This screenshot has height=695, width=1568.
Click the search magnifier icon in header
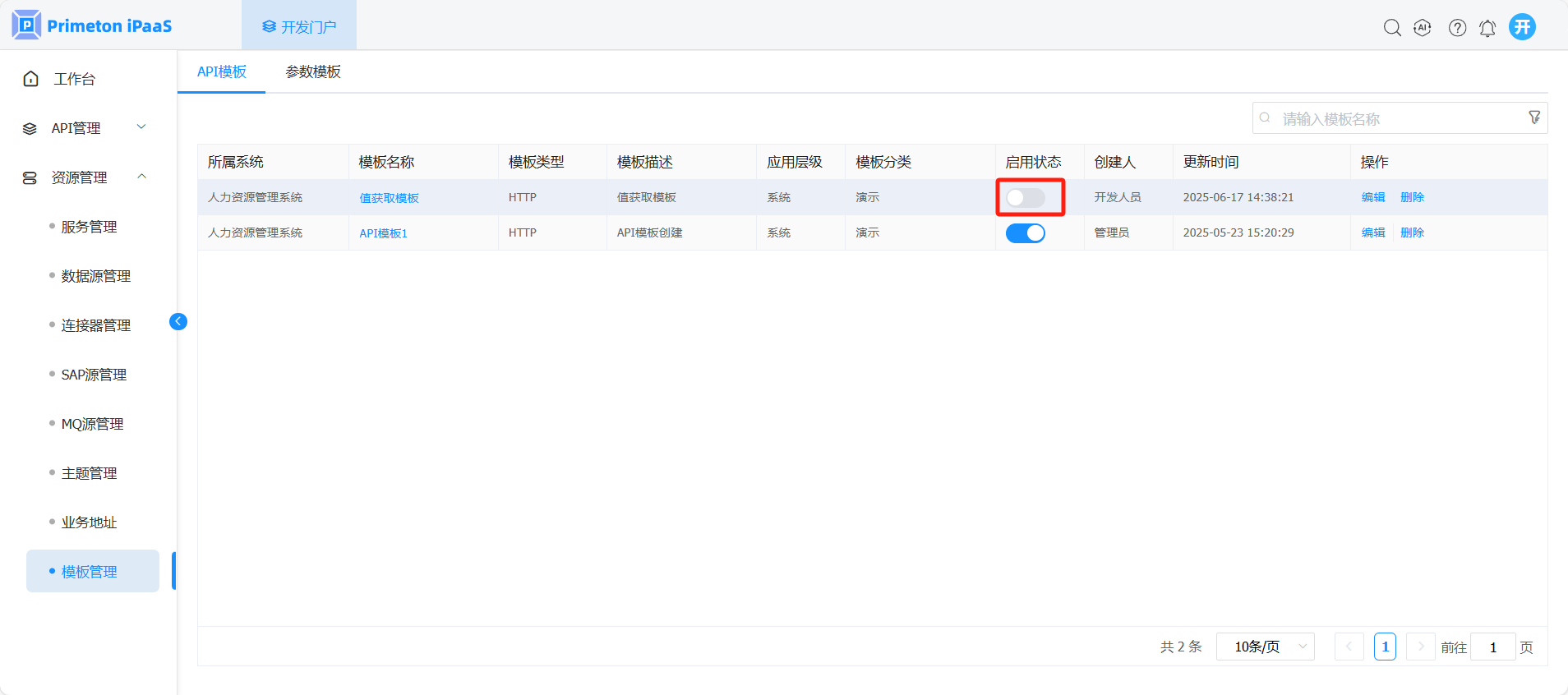1391,28
